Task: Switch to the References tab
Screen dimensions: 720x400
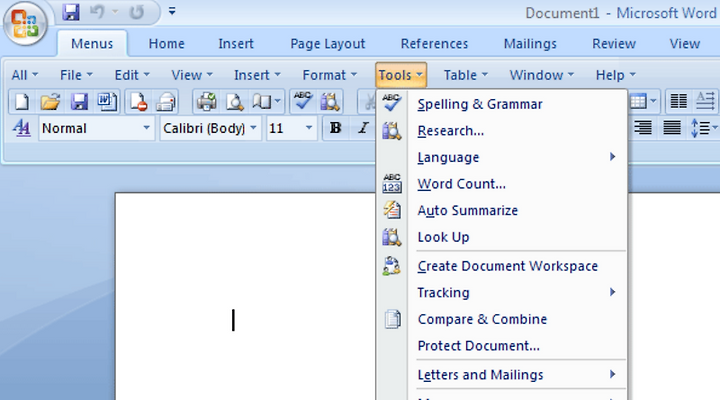Action: coord(434,44)
